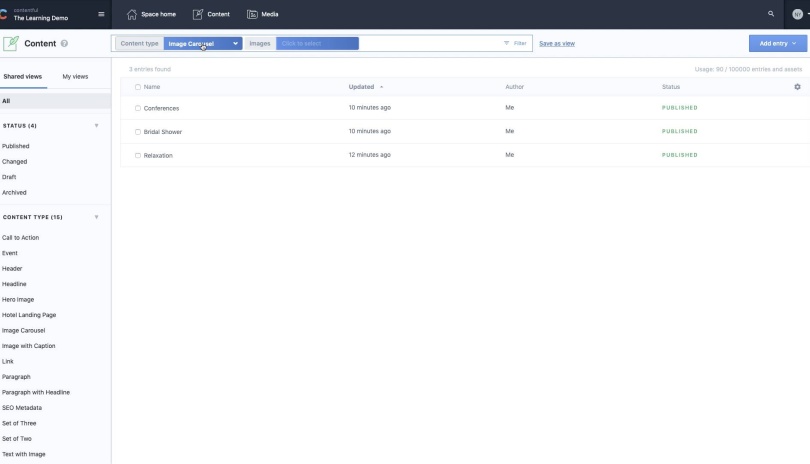Open the hamburger menu beside The Learning Demo

click(101, 14)
